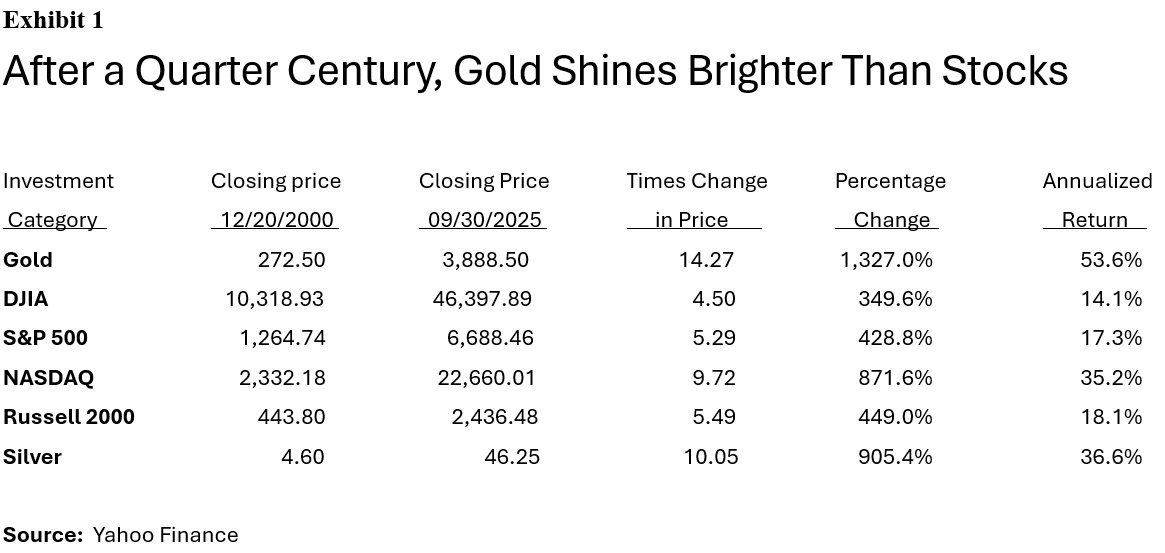Select the 'DJIA' row label
Viewport: 1165px width, 553px height.
click(26, 299)
